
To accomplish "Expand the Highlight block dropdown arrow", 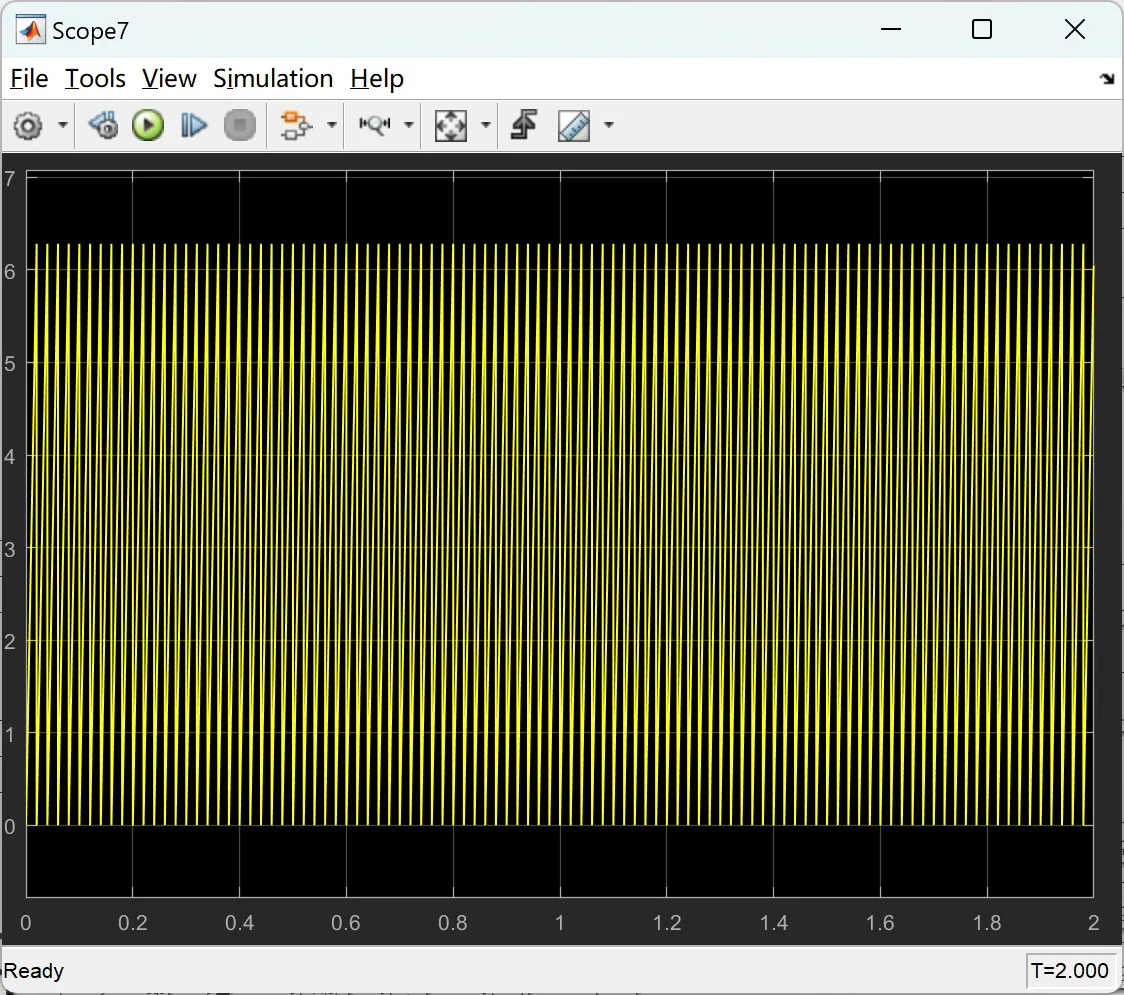I will tap(331, 125).
